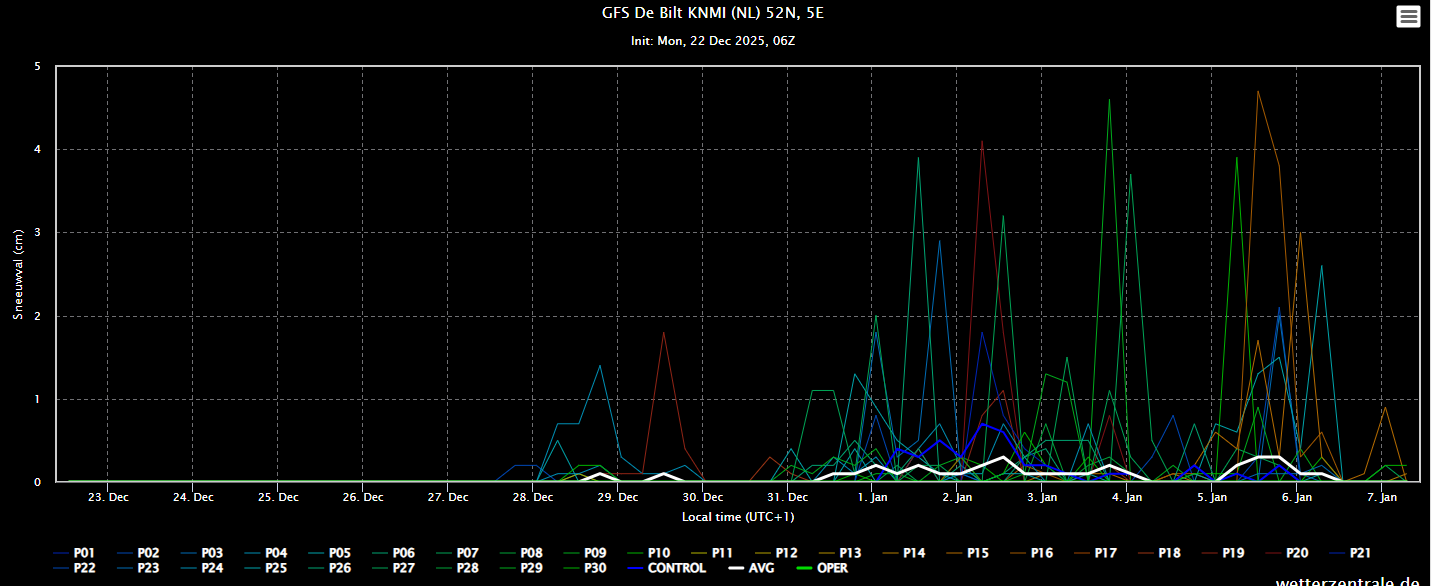Click P27 legend entry

[x=395, y=568]
